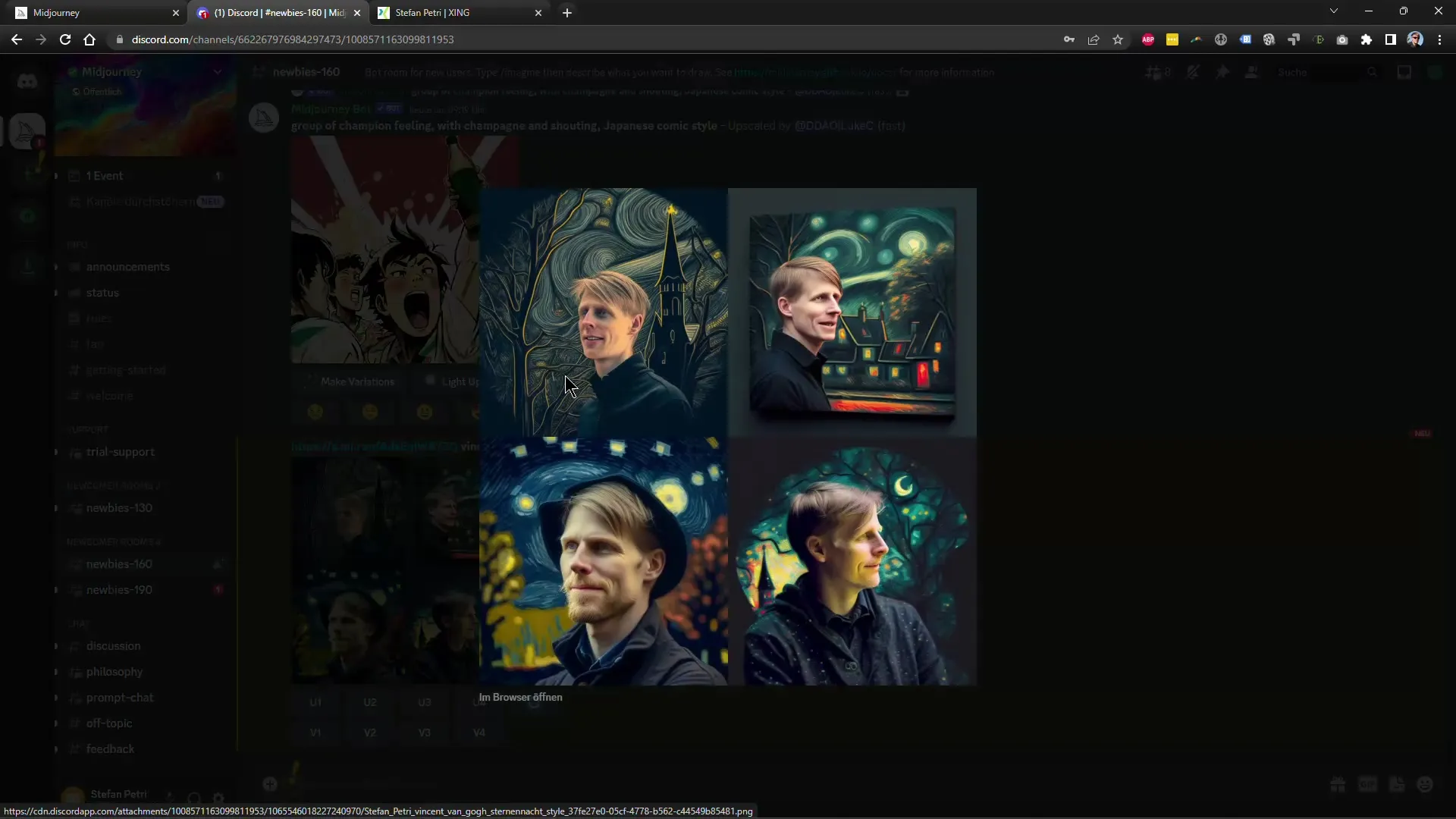Select the Midjourney server sailboat icon
This screenshot has width=1456, height=819.
[x=27, y=132]
